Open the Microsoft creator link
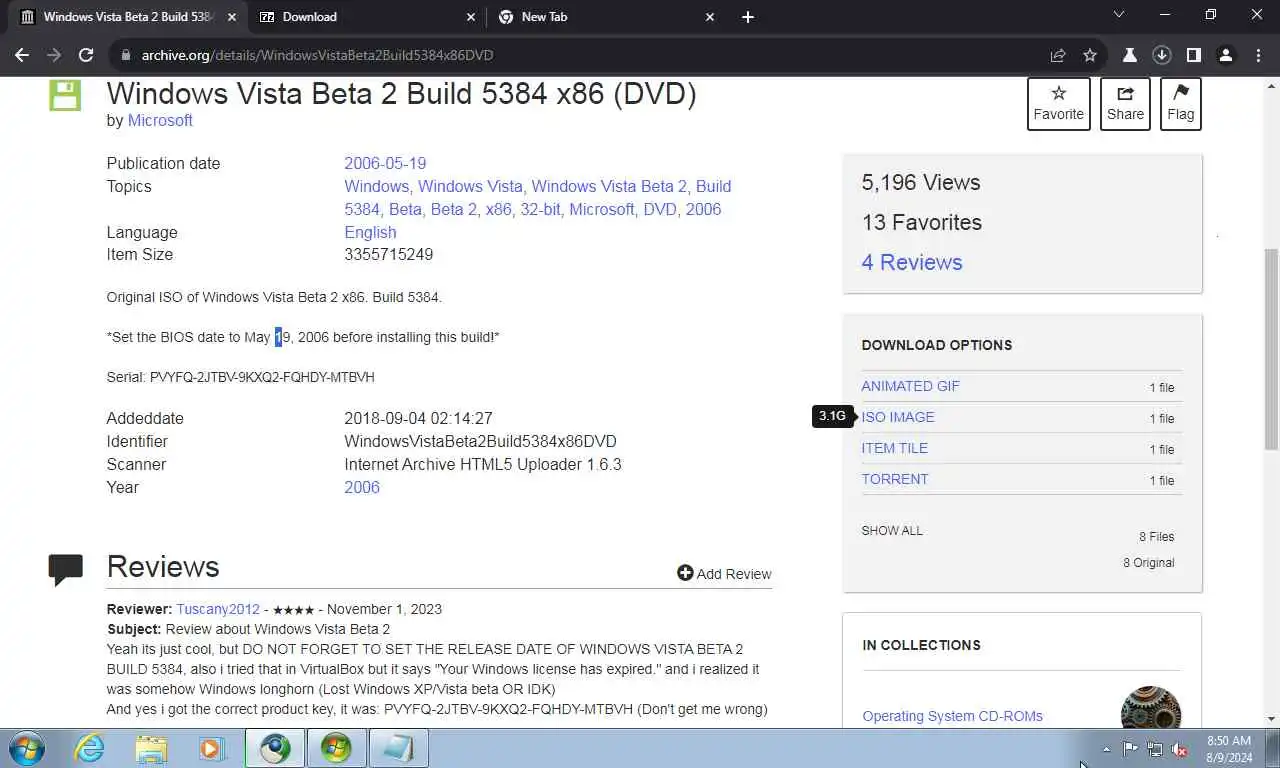Screen dimensions: 1280x768 click(160, 120)
